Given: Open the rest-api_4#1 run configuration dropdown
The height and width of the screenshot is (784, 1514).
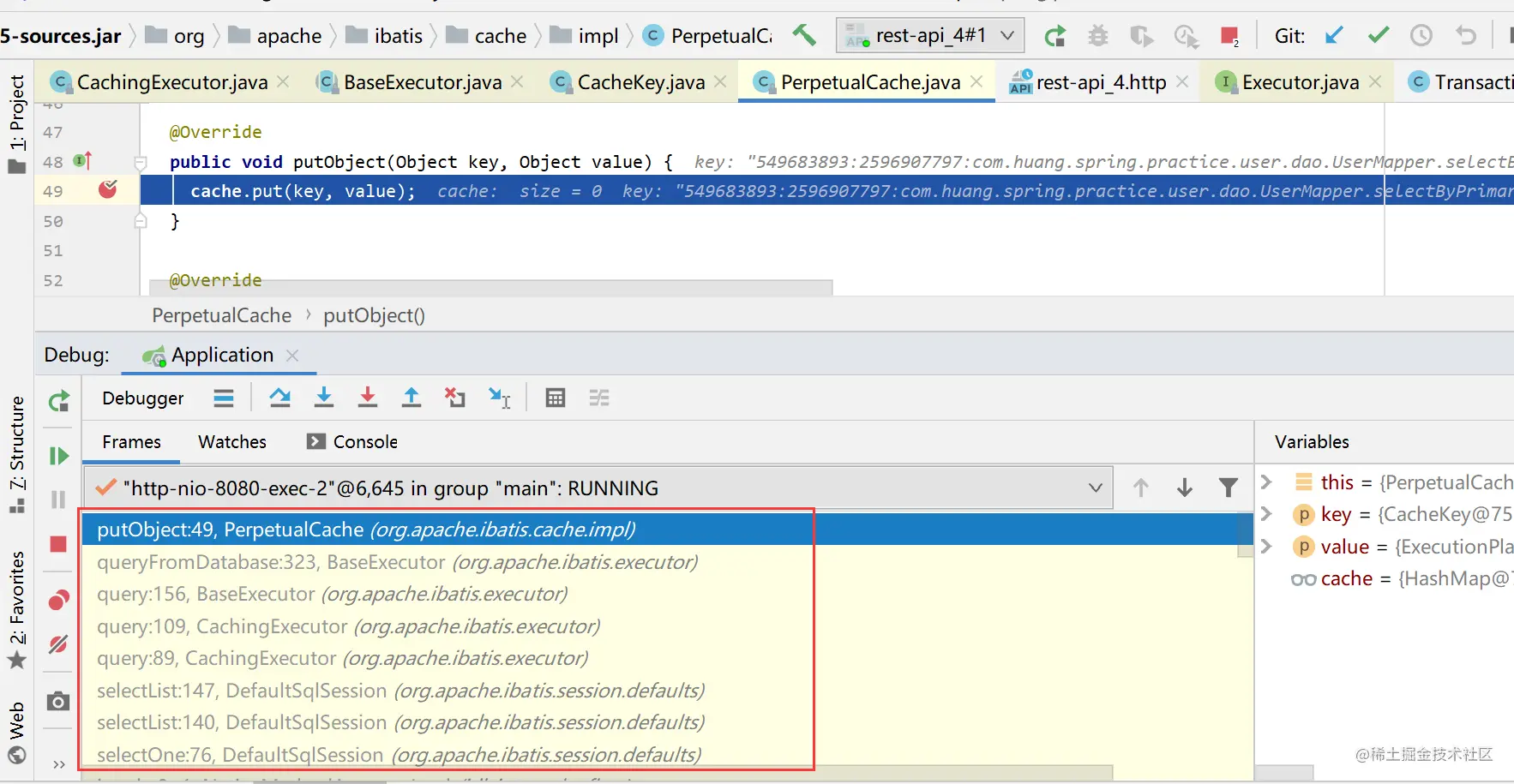Looking at the screenshot, I should [930, 35].
